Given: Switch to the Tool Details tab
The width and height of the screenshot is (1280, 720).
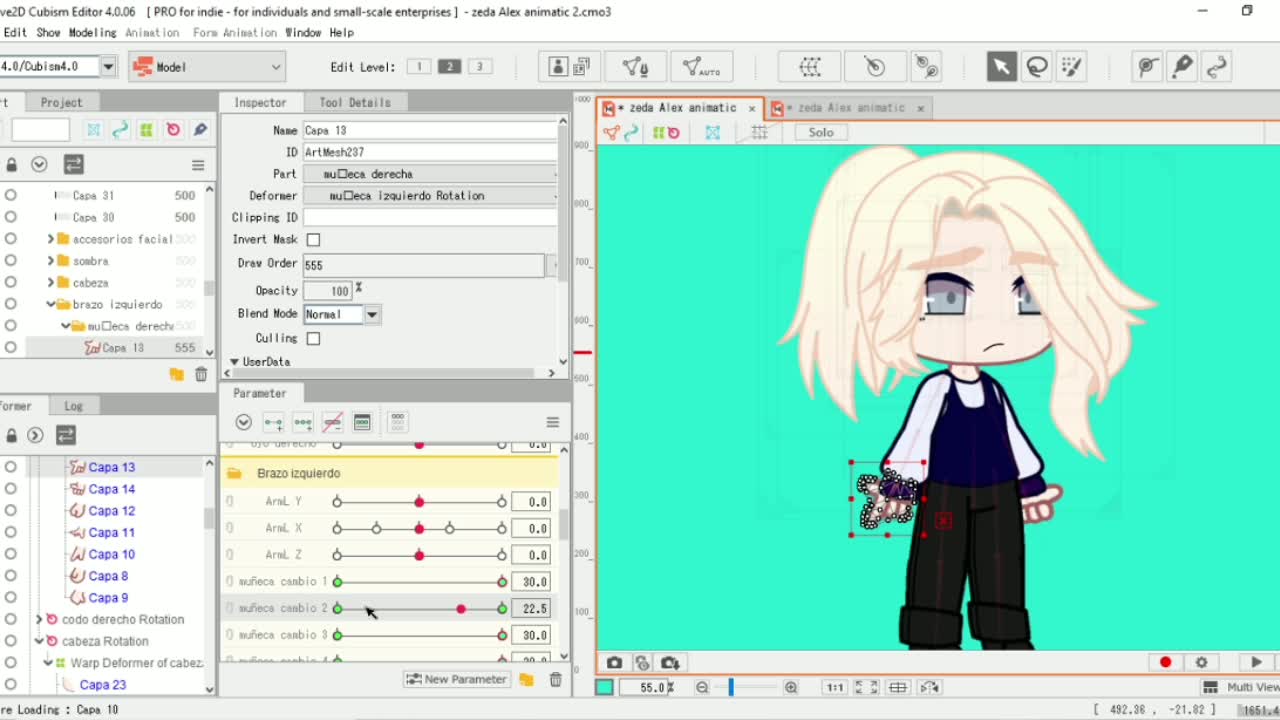Looking at the screenshot, I should coord(354,102).
